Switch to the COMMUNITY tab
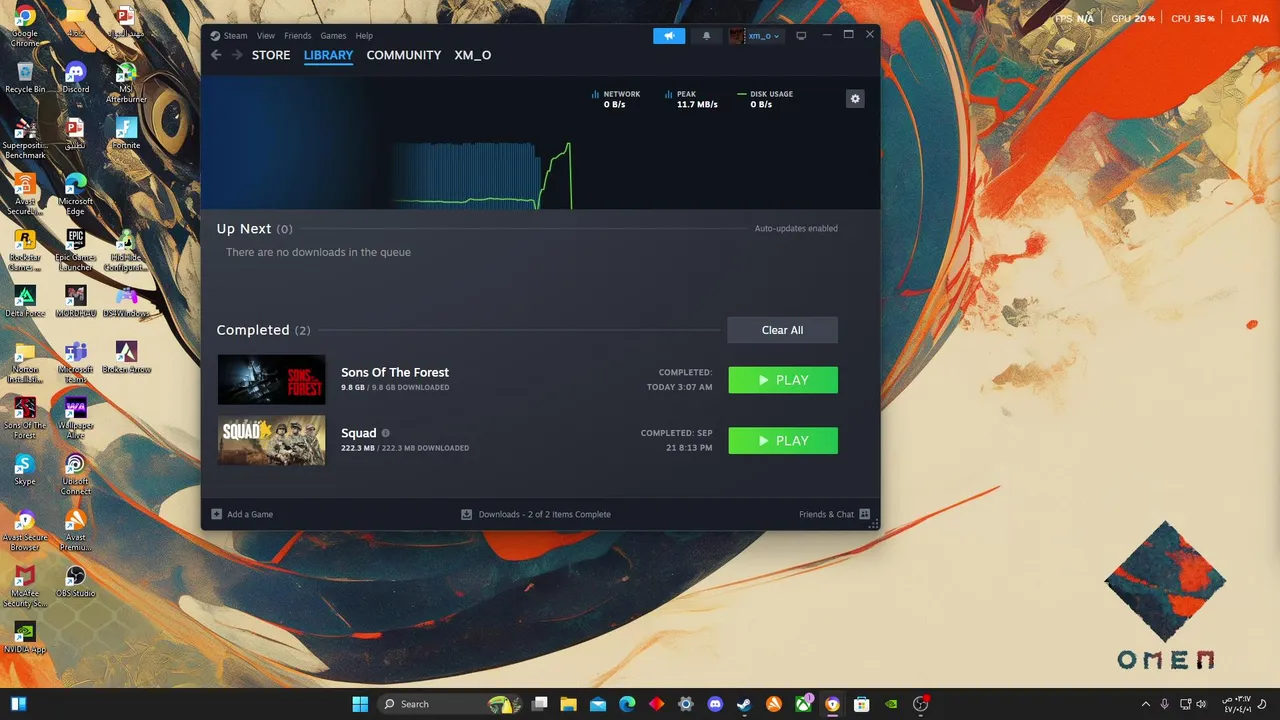Viewport: 1280px width, 720px height. pos(404,55)
